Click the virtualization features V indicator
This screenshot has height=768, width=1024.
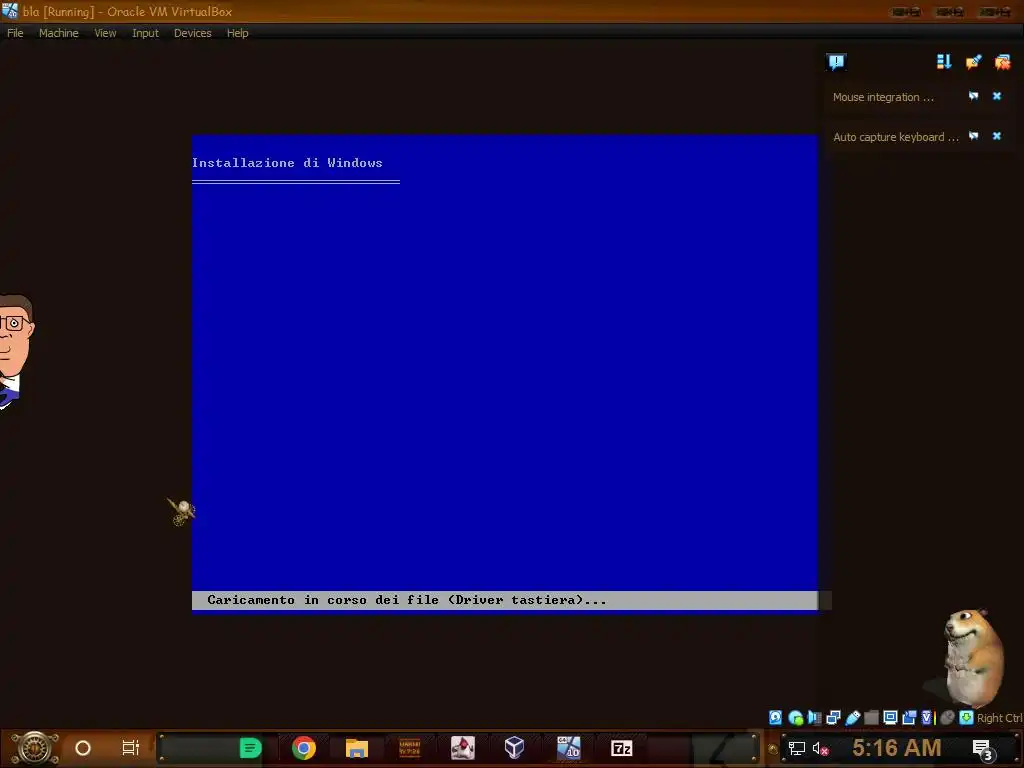coord(928,718)
